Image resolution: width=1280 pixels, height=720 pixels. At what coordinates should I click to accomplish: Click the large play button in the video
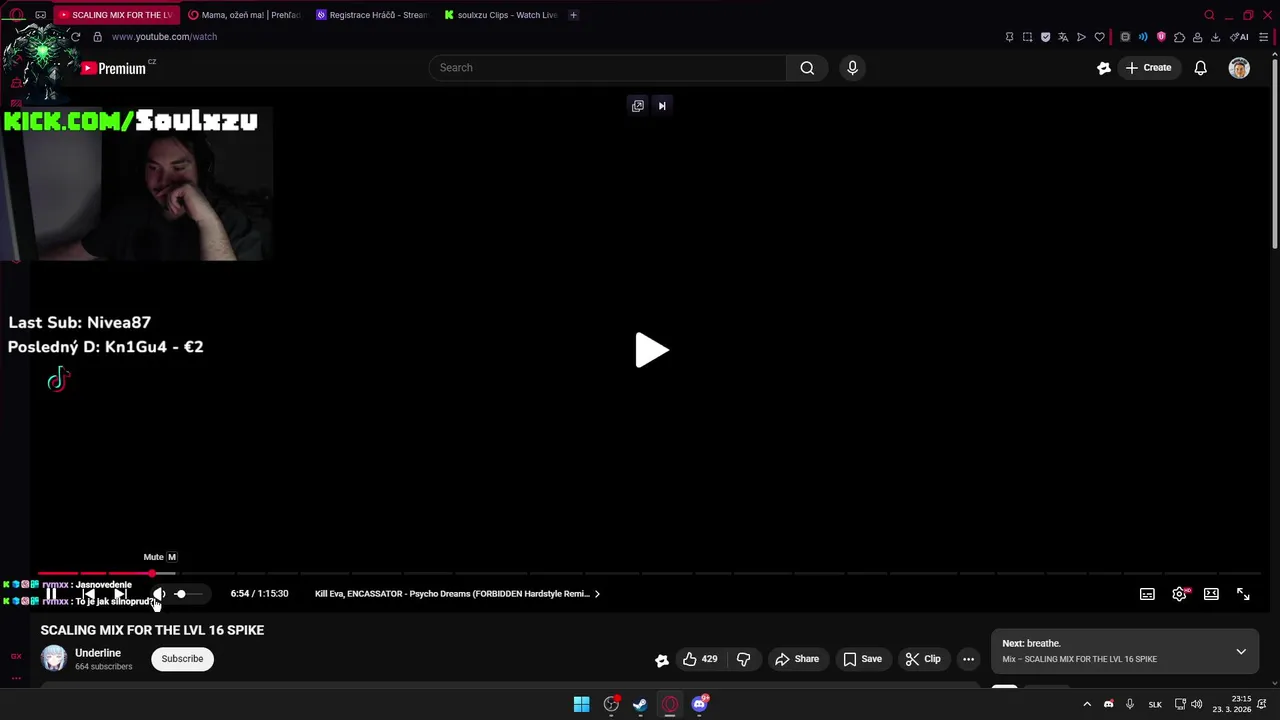point(652,350)
